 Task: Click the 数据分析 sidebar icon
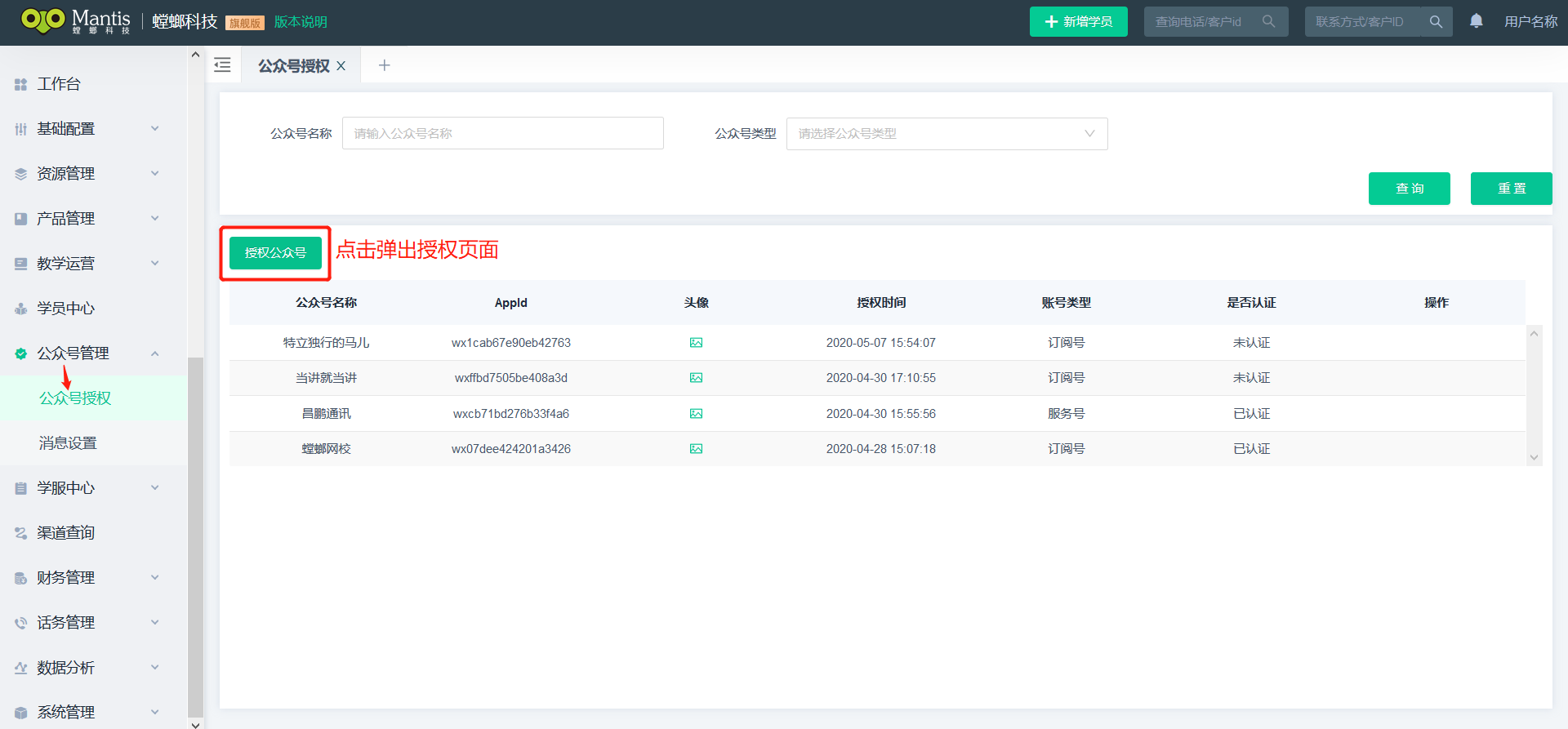(21, 668)
